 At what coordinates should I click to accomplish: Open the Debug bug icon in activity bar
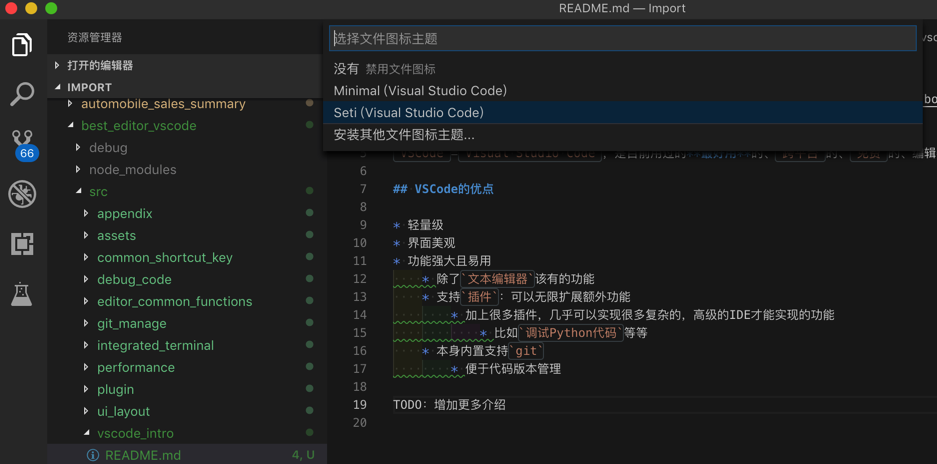click(x=22, y=194)
